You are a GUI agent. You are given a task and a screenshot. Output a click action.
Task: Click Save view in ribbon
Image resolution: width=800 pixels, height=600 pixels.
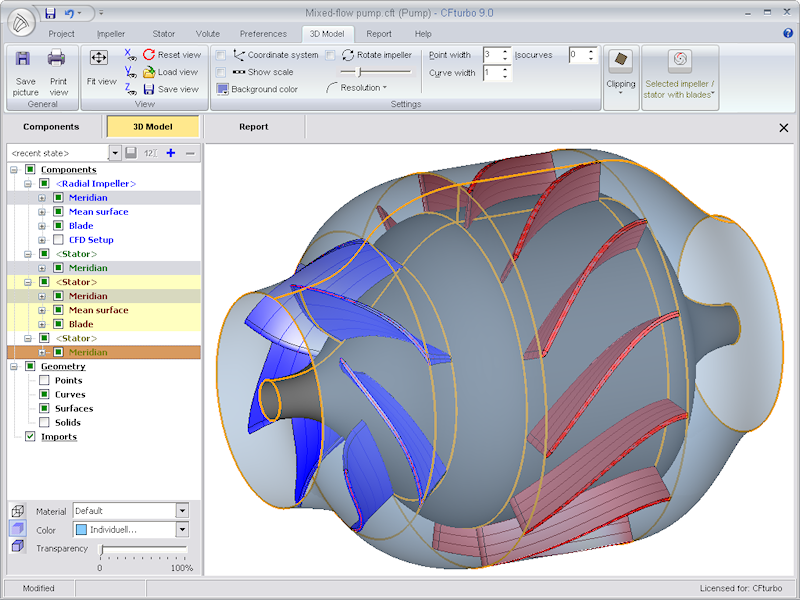[171, 89]
